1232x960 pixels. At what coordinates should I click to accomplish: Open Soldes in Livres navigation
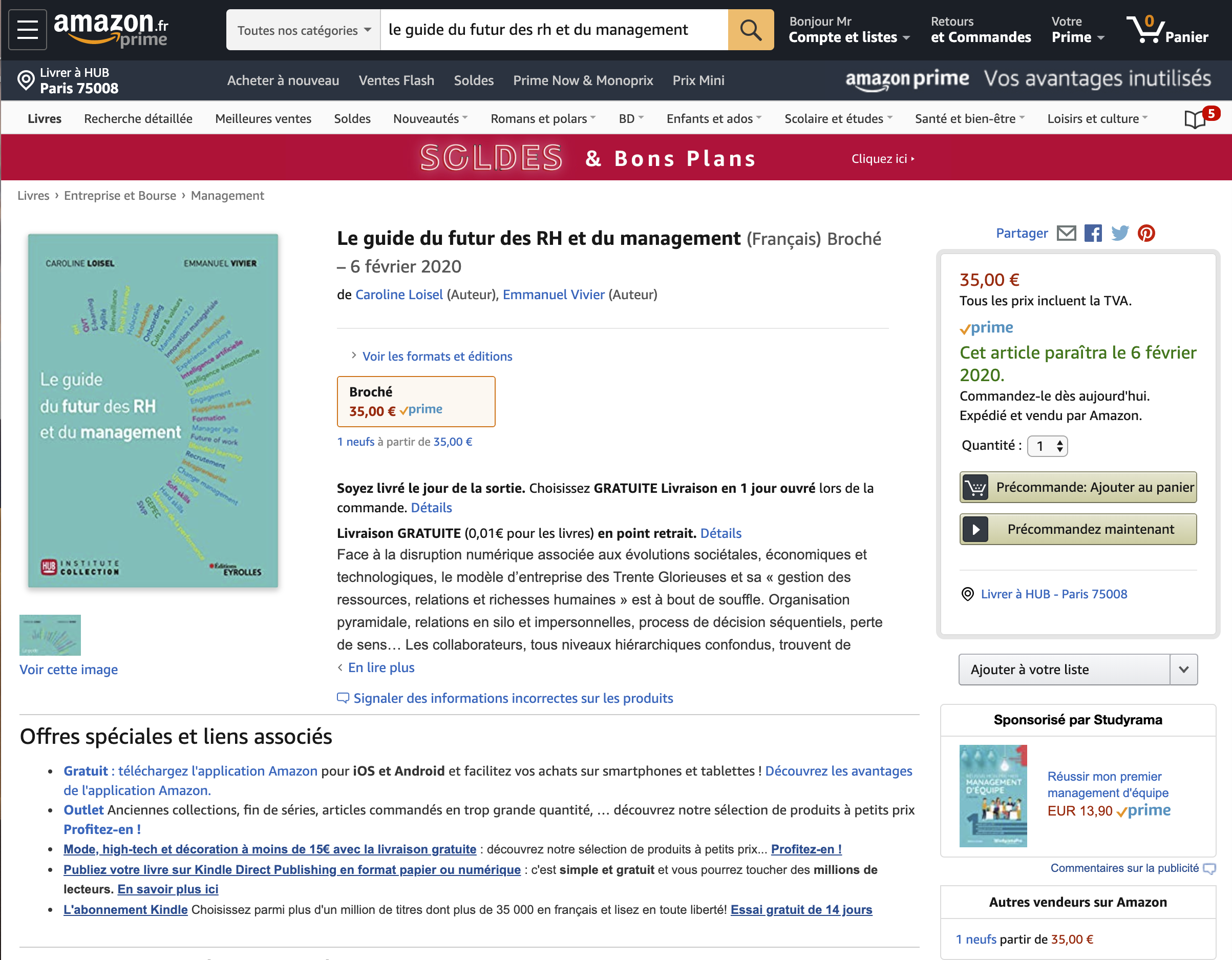click(352, 118)
